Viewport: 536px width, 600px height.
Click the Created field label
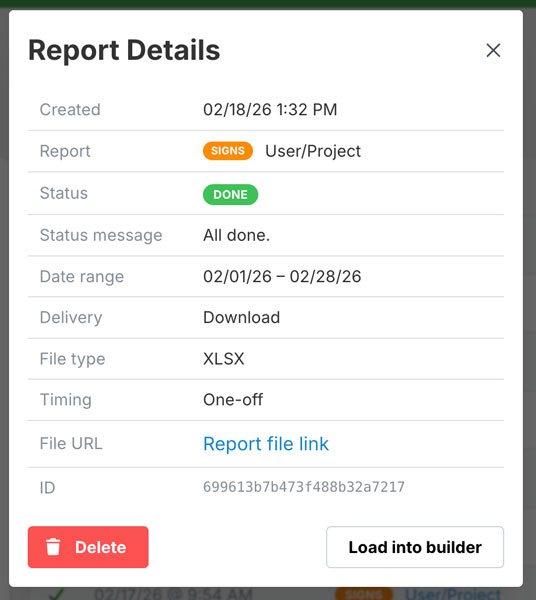70,109
